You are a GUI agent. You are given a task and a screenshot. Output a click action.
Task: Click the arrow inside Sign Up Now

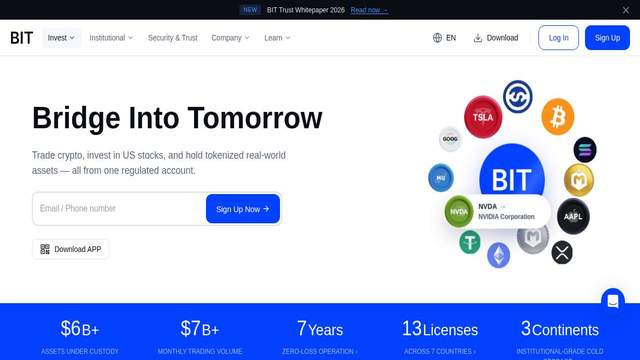266,209
